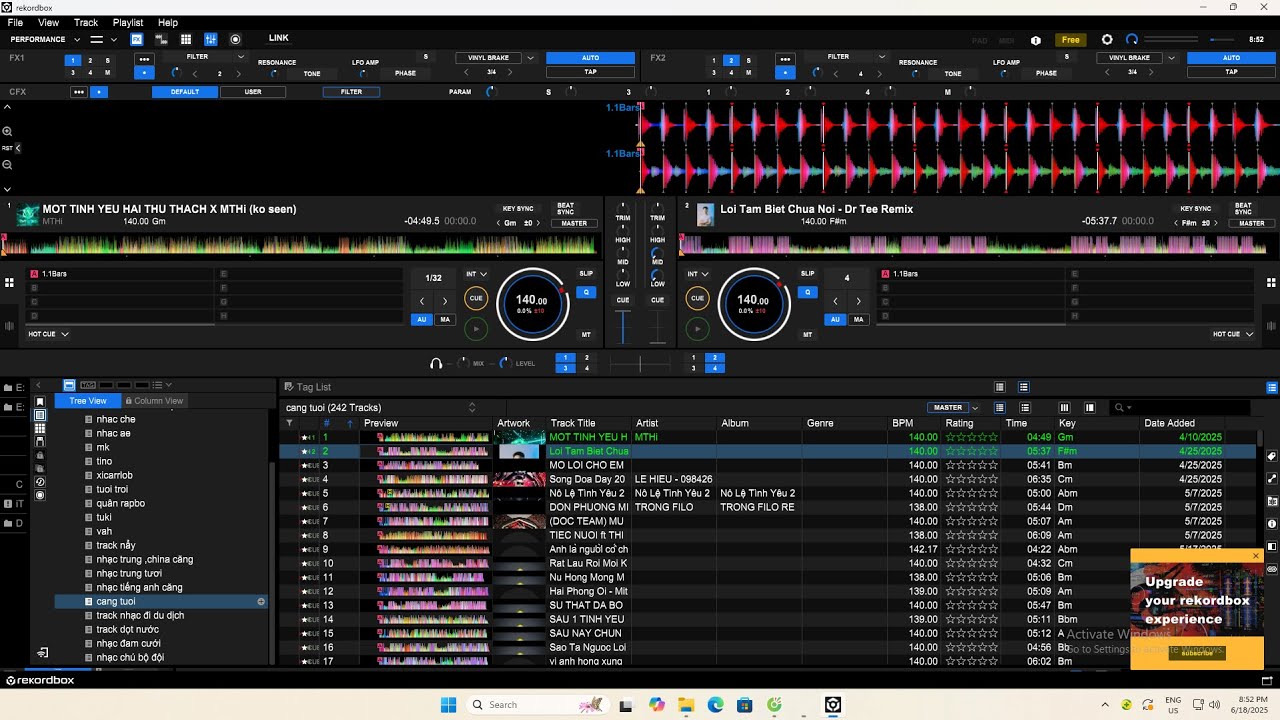Open the Help menu
The height and width of the screenshot is (720, 1280).
[x=168, y=22]
